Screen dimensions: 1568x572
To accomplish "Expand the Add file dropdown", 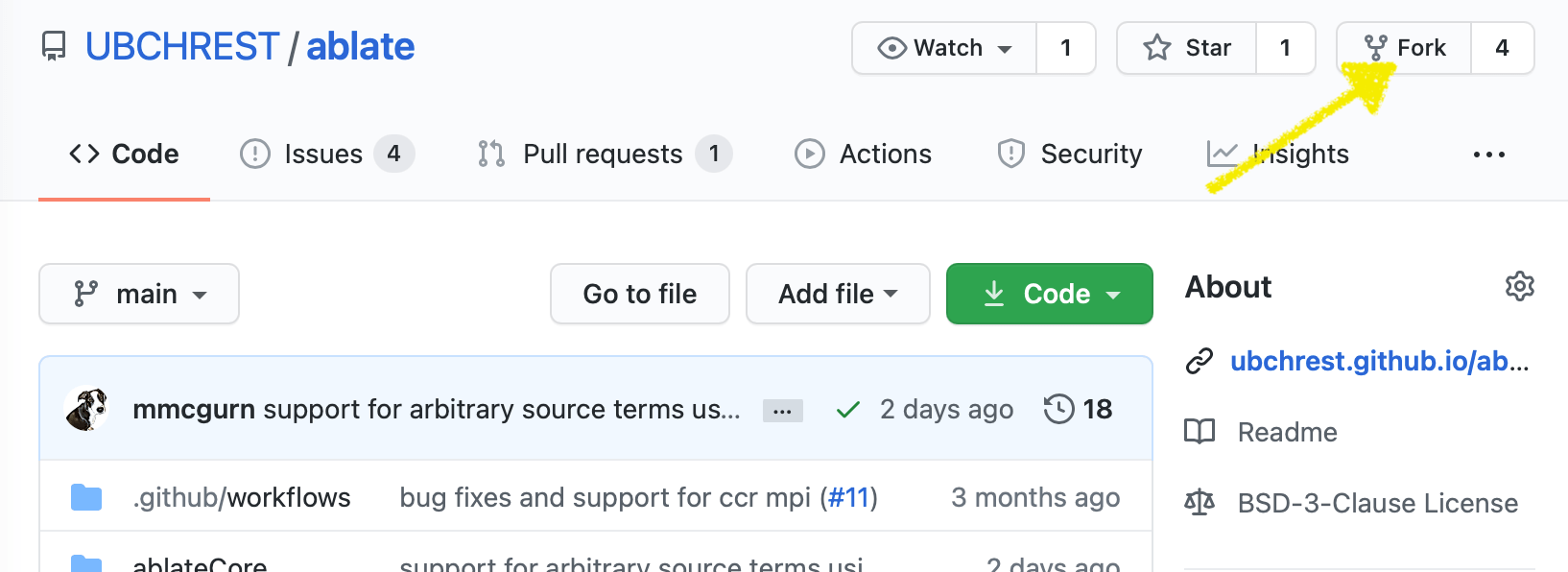I will [838, 294].
